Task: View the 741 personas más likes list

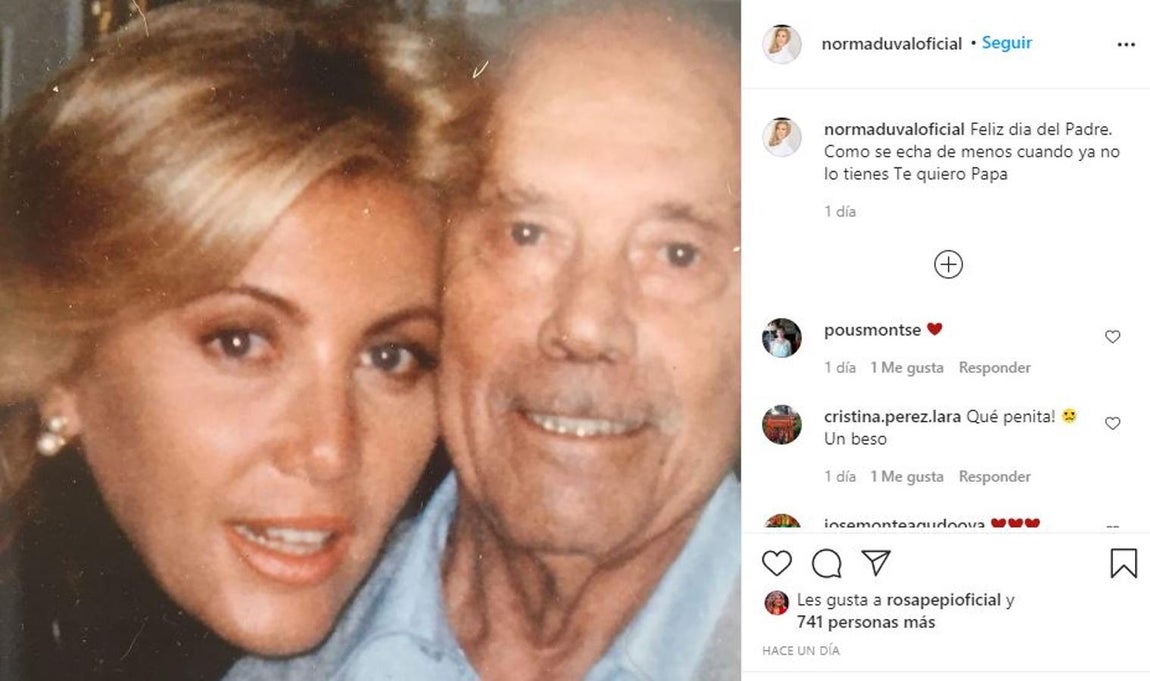Action: tap(866, 622)
